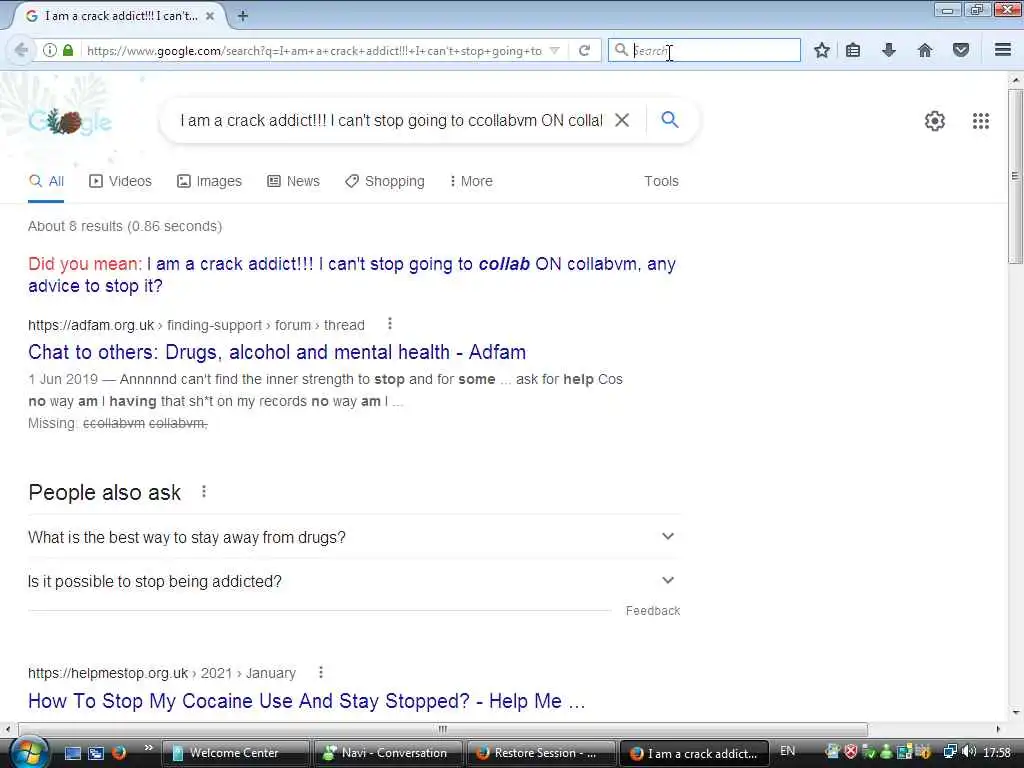Image resolution: width=1024 pixels, height=768 pixels.
Task: Click the green padlock security icon
Action: pos(68,50)
